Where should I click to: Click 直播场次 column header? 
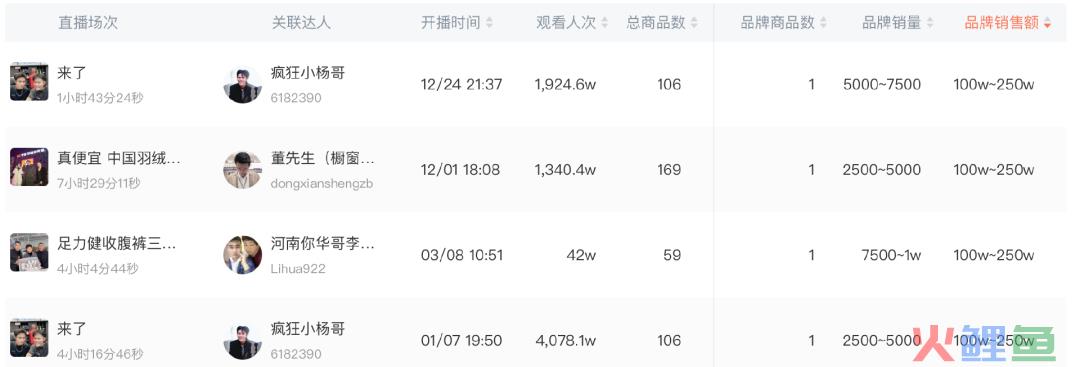(87, 23)
